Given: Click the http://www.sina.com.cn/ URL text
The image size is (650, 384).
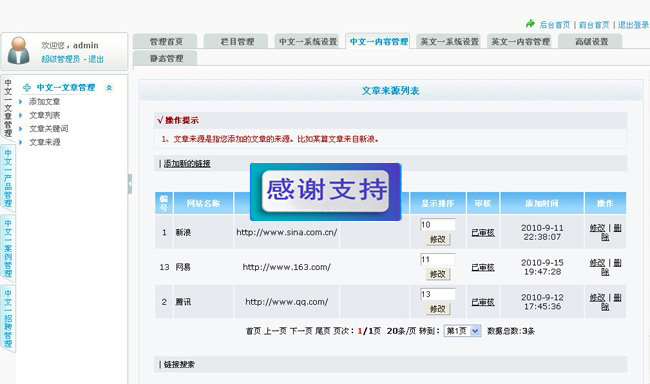Looking at the screenshot, I should (x=287, y=232).
